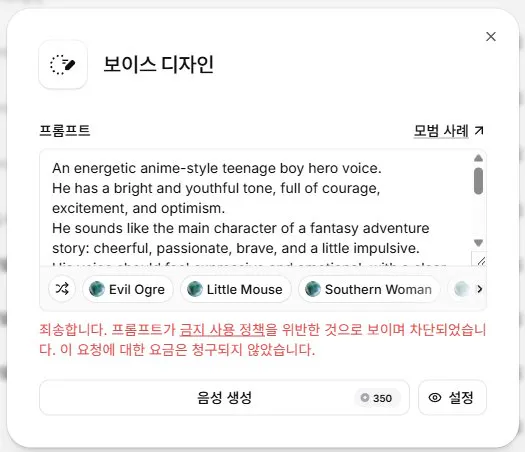Click the prompt scrollbar down arrow

tap(478, 242)
